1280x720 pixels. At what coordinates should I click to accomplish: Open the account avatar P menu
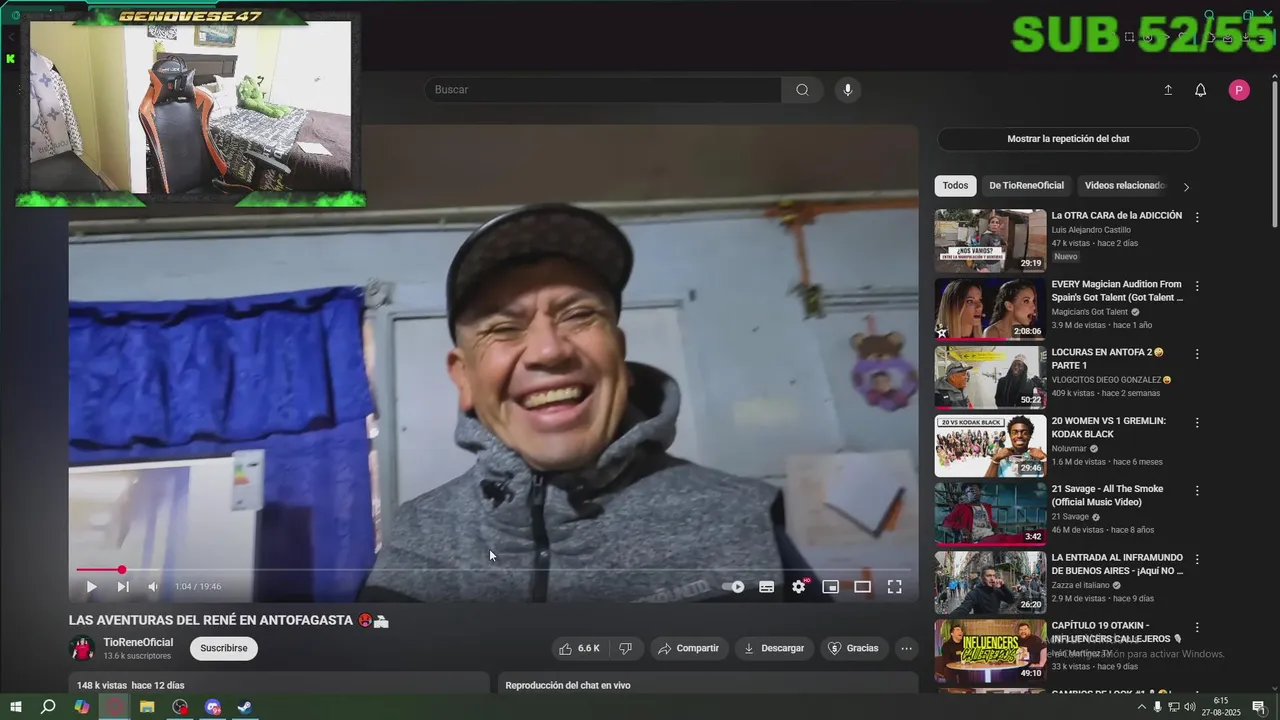point(1239,90)
